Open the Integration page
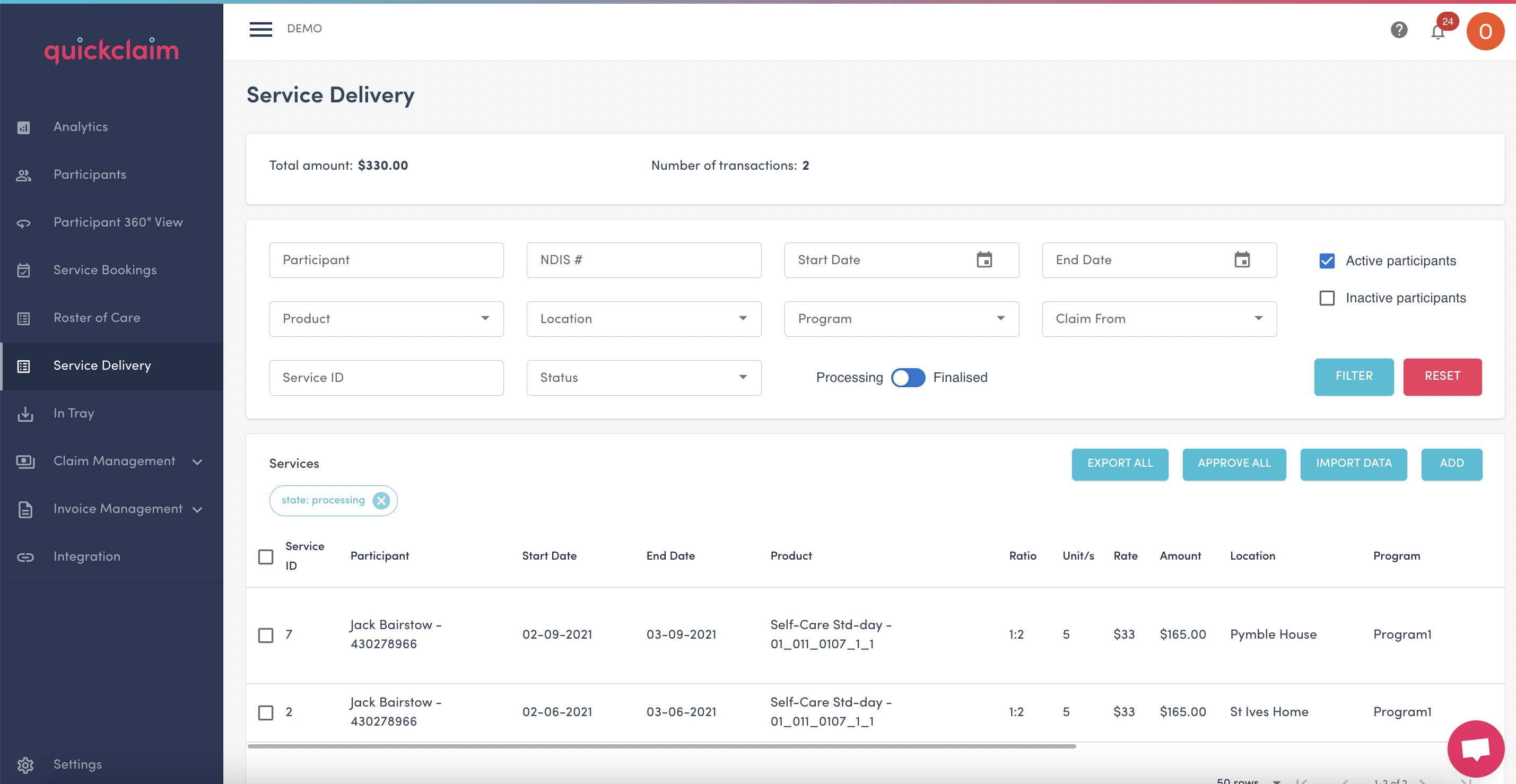 pos(86,555)
